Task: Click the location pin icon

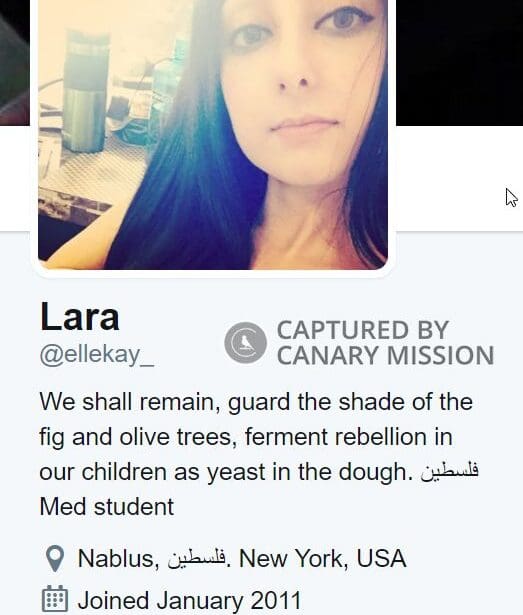Action: pyautogui.click(x=55, y=558)
